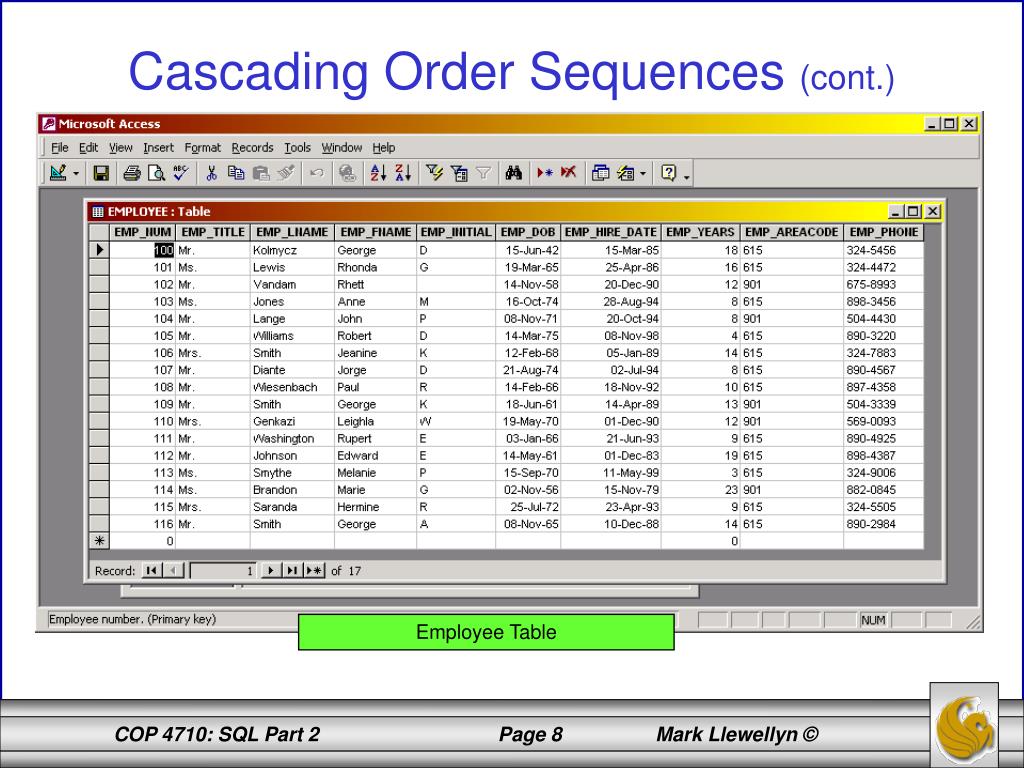This screenshot has width=1024, height=768.
Task: Click the last name cell 'Wiesenbach'
Action: click(292, 387)
